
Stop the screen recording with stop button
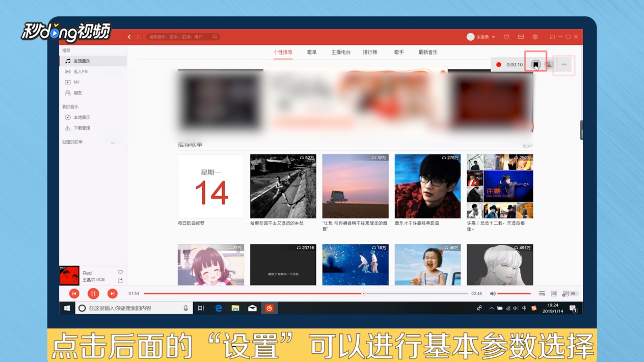(536, 65)
